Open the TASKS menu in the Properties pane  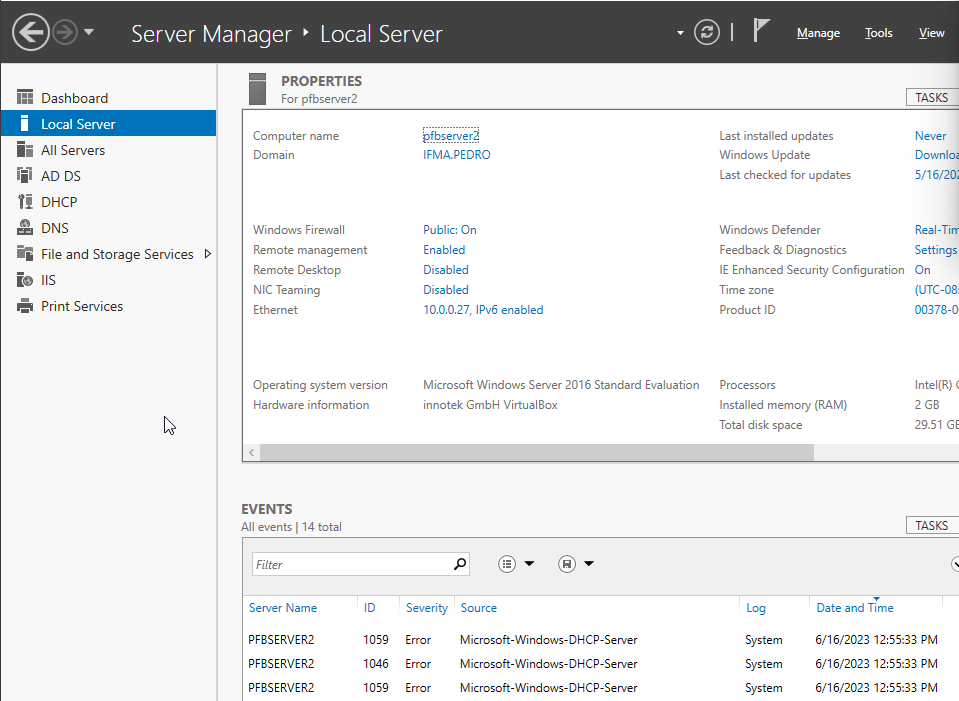930,97
